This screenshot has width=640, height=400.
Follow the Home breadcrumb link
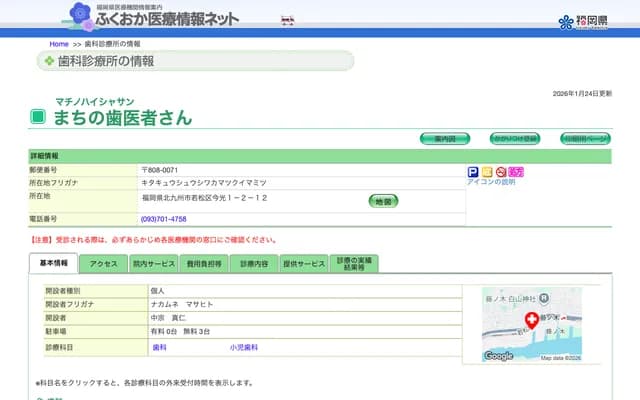pos(59,44)
